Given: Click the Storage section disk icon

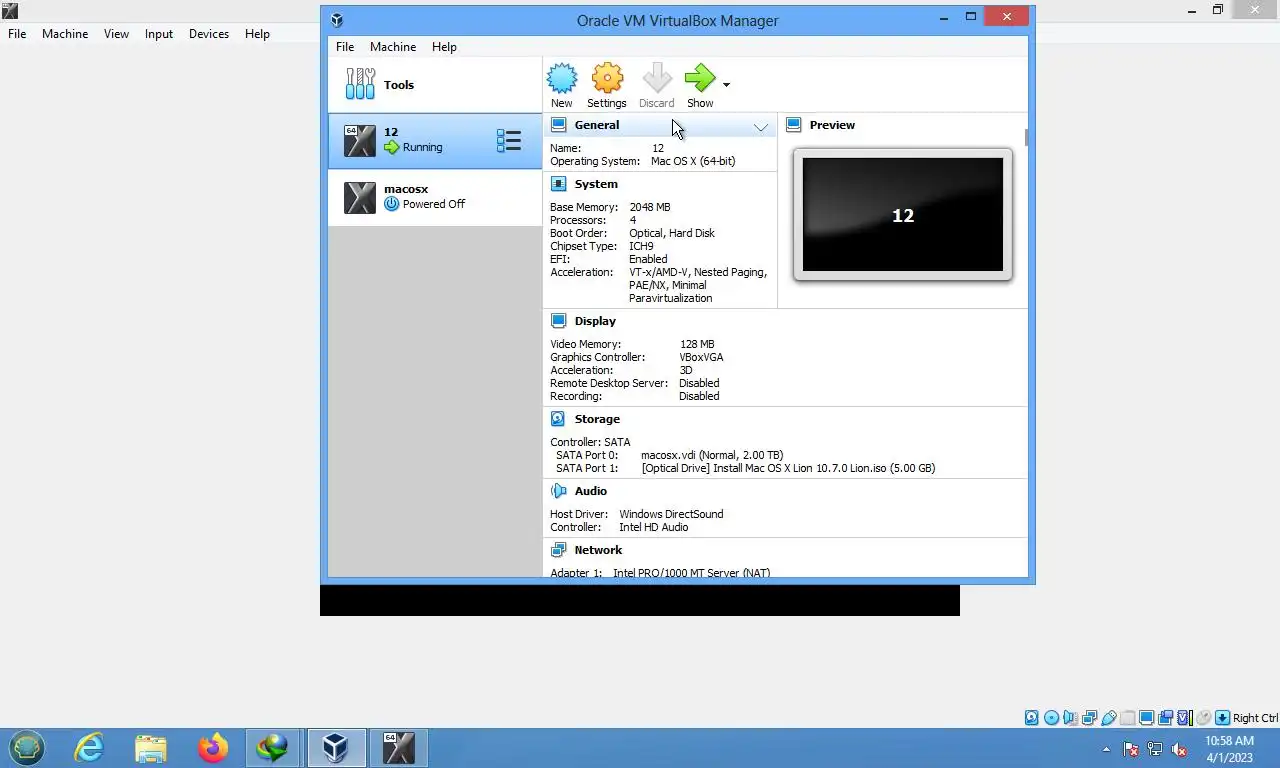Looking at the screenshot, I should (558, 419).
